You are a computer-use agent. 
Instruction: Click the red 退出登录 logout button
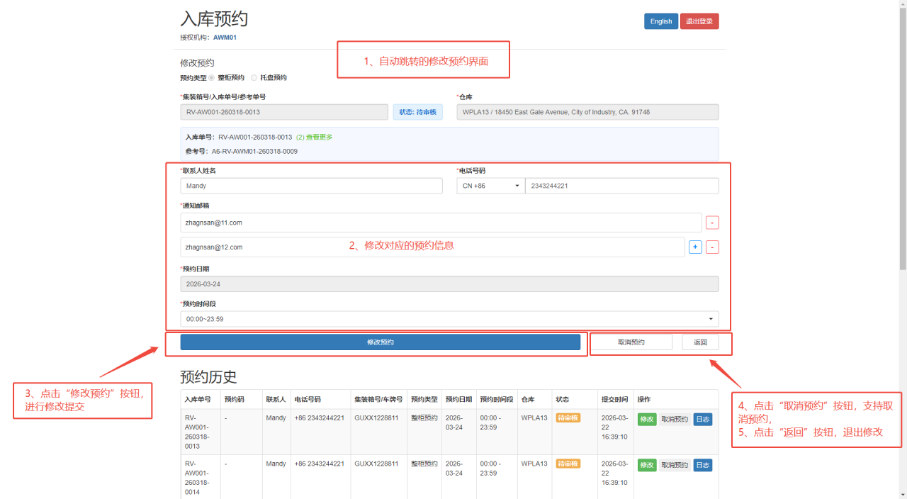tap(699, 21)
